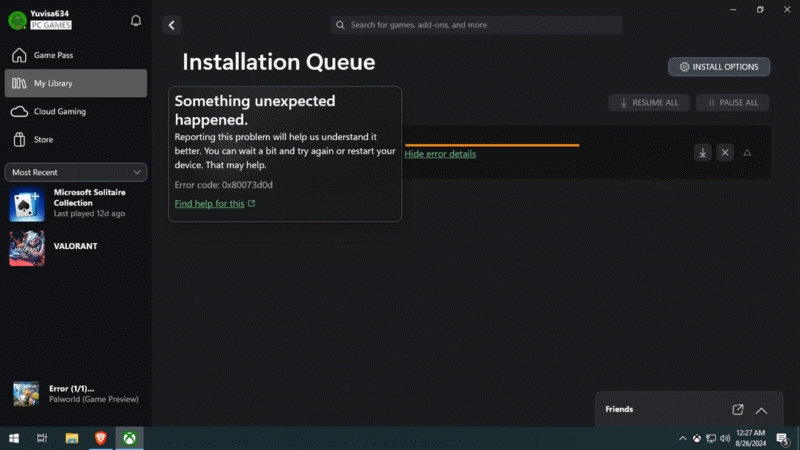Screen dimensions: 800x450
Task: Move the install up in queue
Action: pos(747,153)
